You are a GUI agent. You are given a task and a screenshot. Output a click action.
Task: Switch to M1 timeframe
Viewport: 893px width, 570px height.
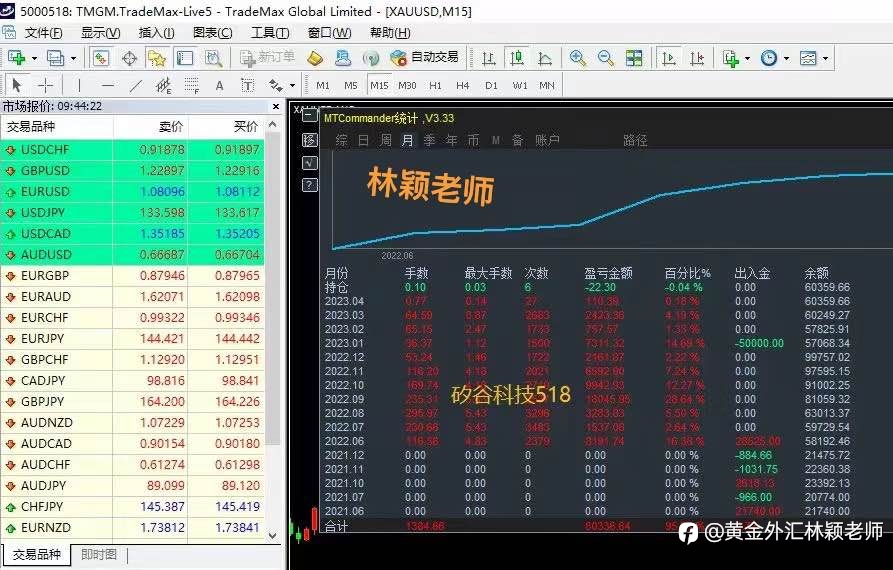coord(323,85)
